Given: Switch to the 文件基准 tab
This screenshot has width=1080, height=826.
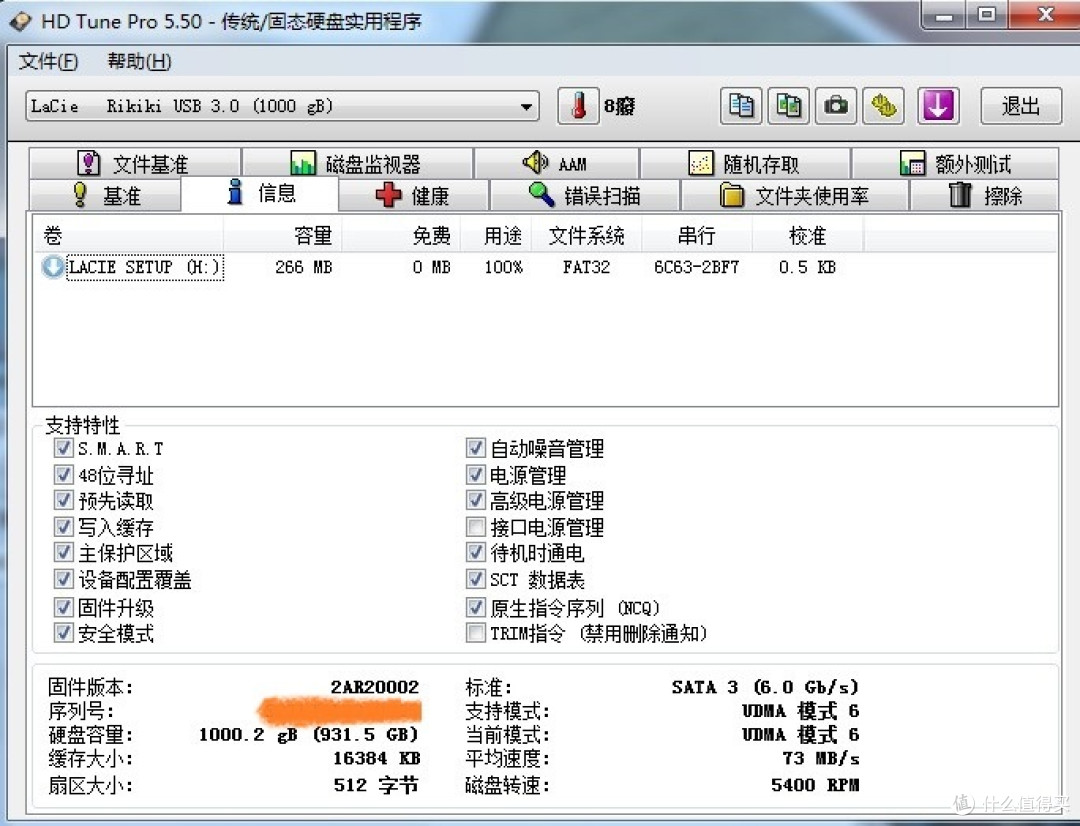Looking at the screenshot, I should [x=135, y=163].
